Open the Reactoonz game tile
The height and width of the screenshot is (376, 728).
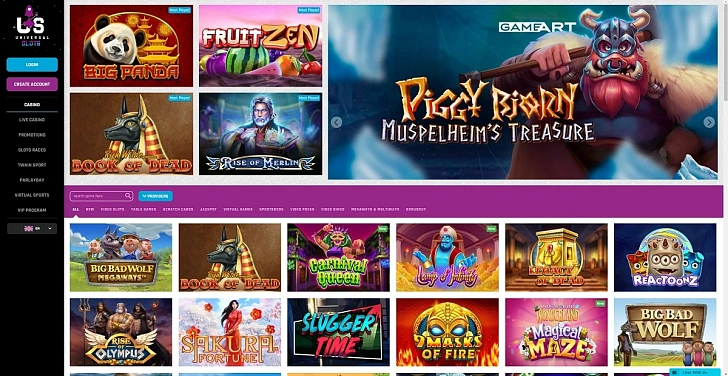665,258
